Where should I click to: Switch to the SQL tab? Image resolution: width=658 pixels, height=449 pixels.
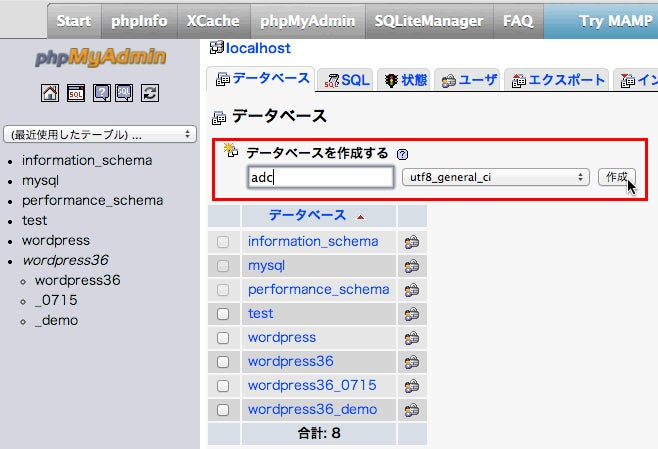point(346,80)
